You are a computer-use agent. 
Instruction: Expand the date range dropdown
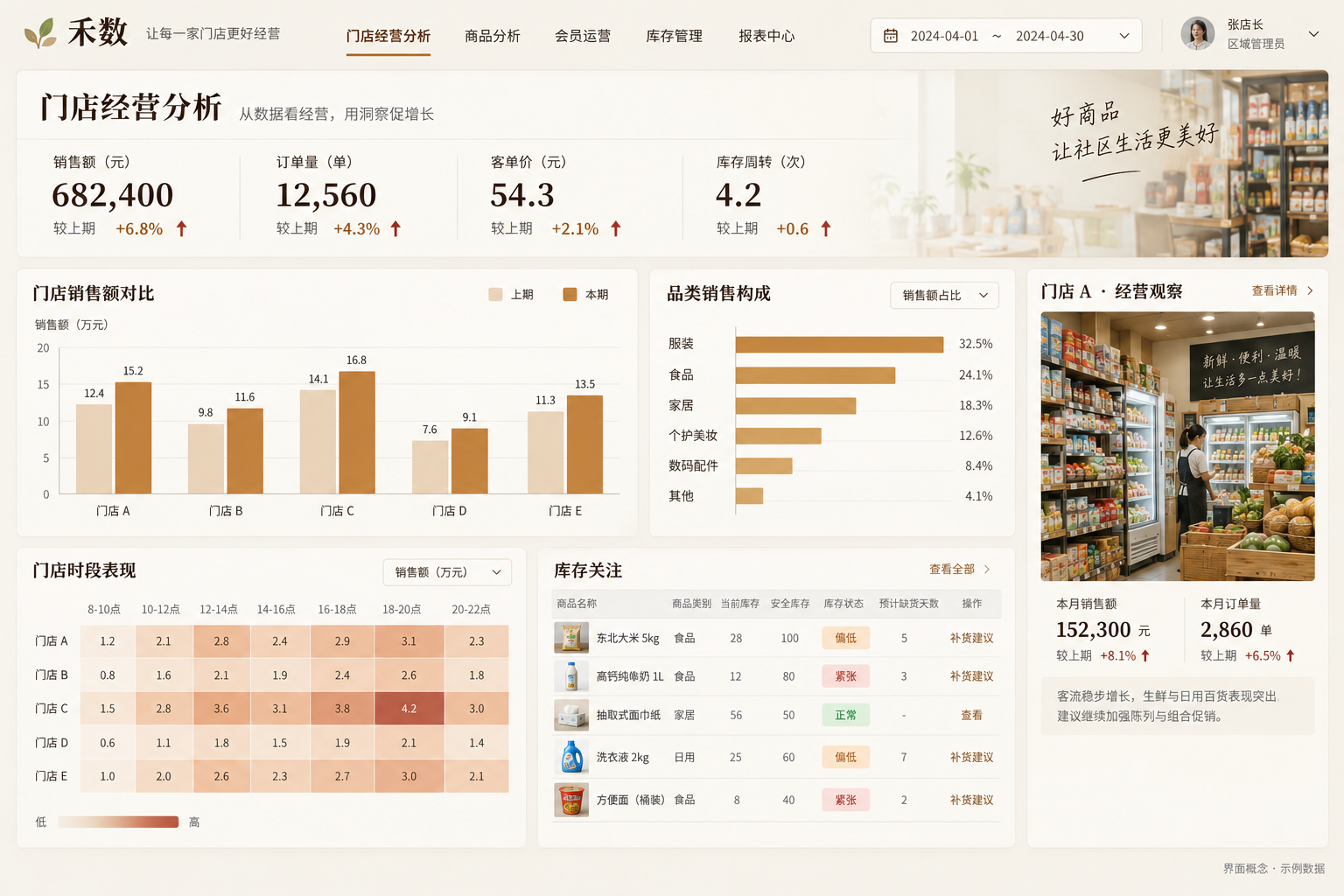[1124, 36]
